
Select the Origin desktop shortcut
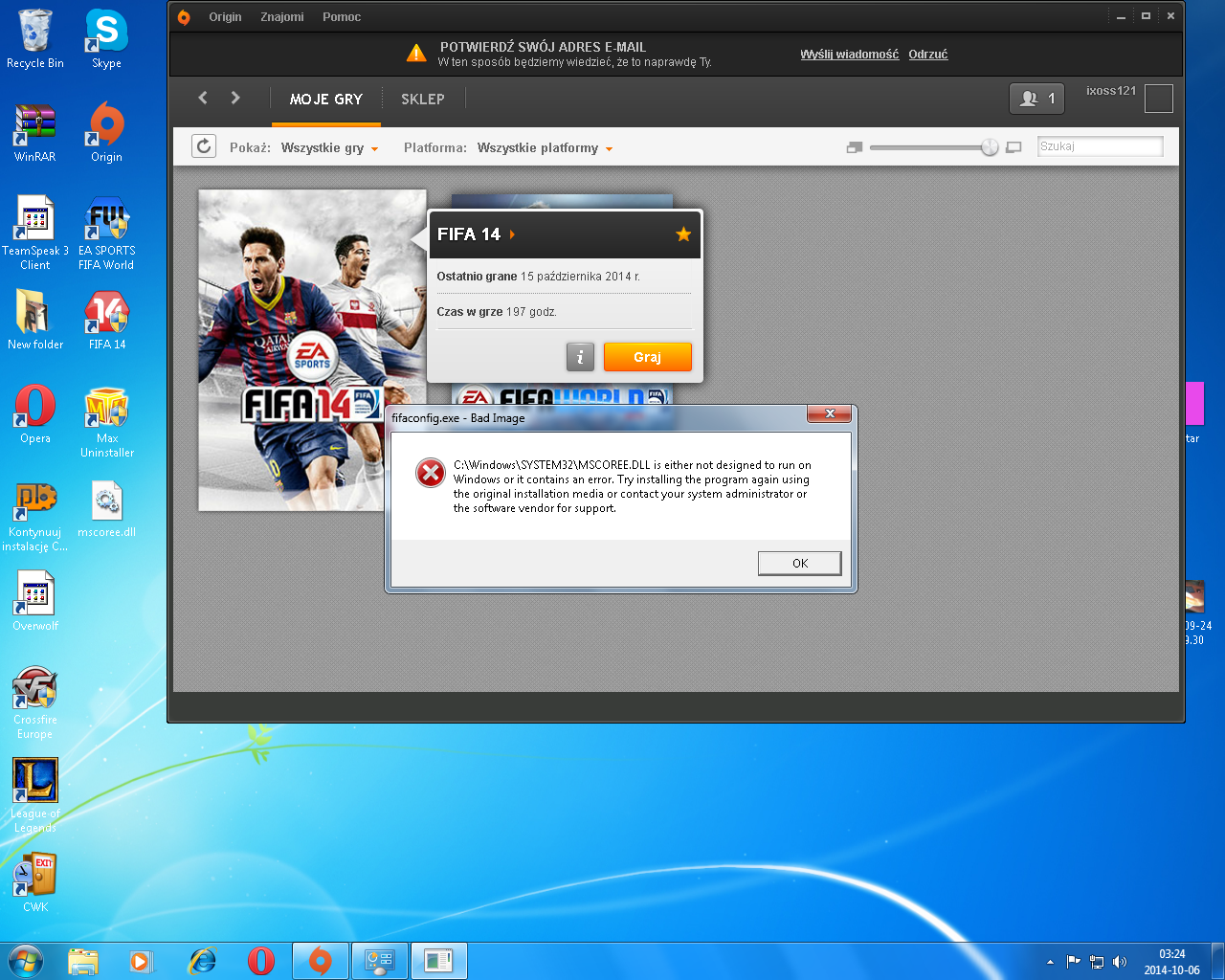[x=106, y=133]
